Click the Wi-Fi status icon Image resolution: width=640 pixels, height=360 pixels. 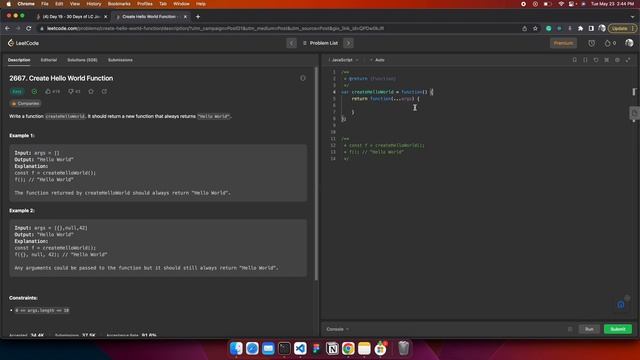(561, 4)
